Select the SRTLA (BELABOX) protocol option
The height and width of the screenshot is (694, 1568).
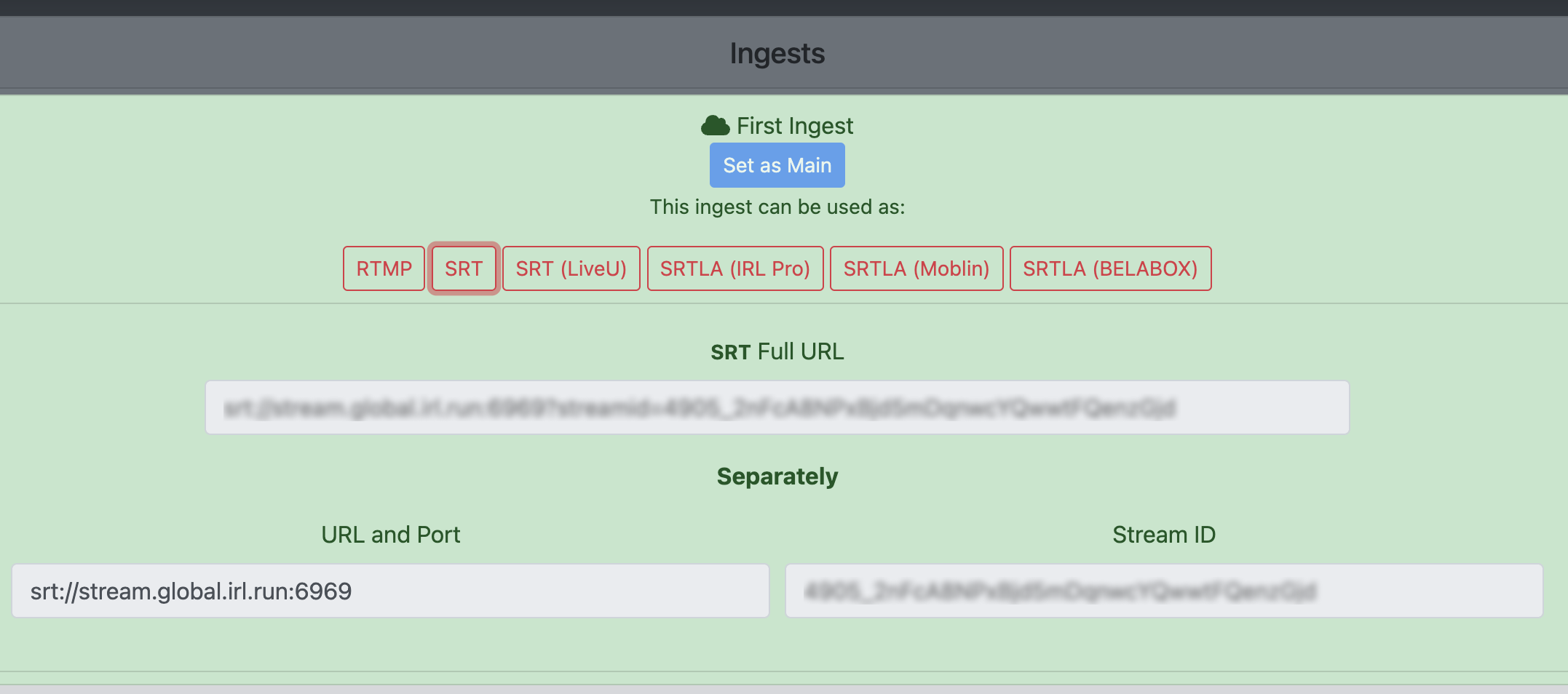tap(1110, 268)
